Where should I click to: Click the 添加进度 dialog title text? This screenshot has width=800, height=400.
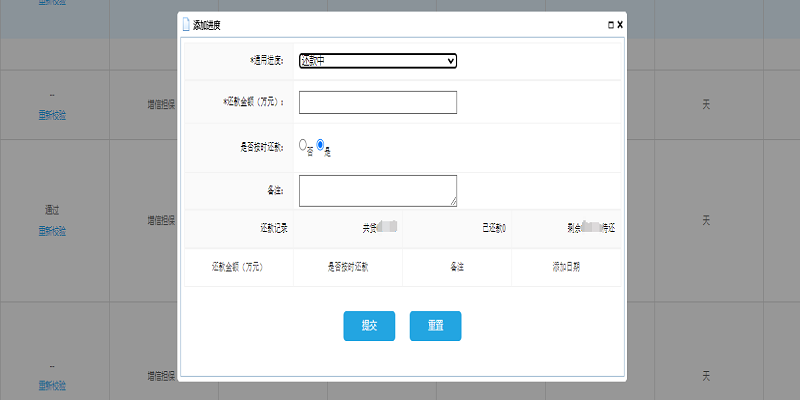[x=207, y=24]
